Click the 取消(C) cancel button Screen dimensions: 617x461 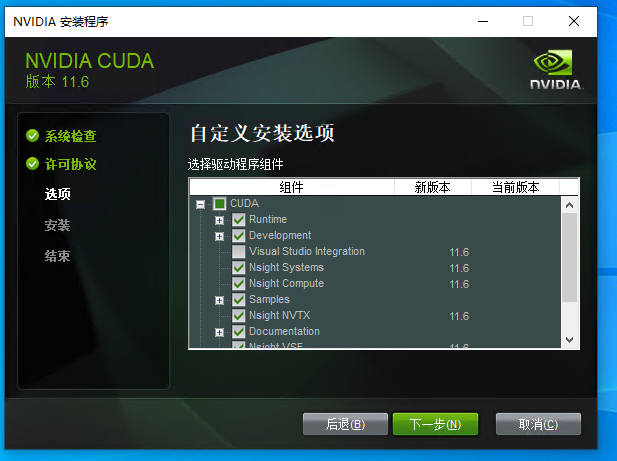[538, 424]
